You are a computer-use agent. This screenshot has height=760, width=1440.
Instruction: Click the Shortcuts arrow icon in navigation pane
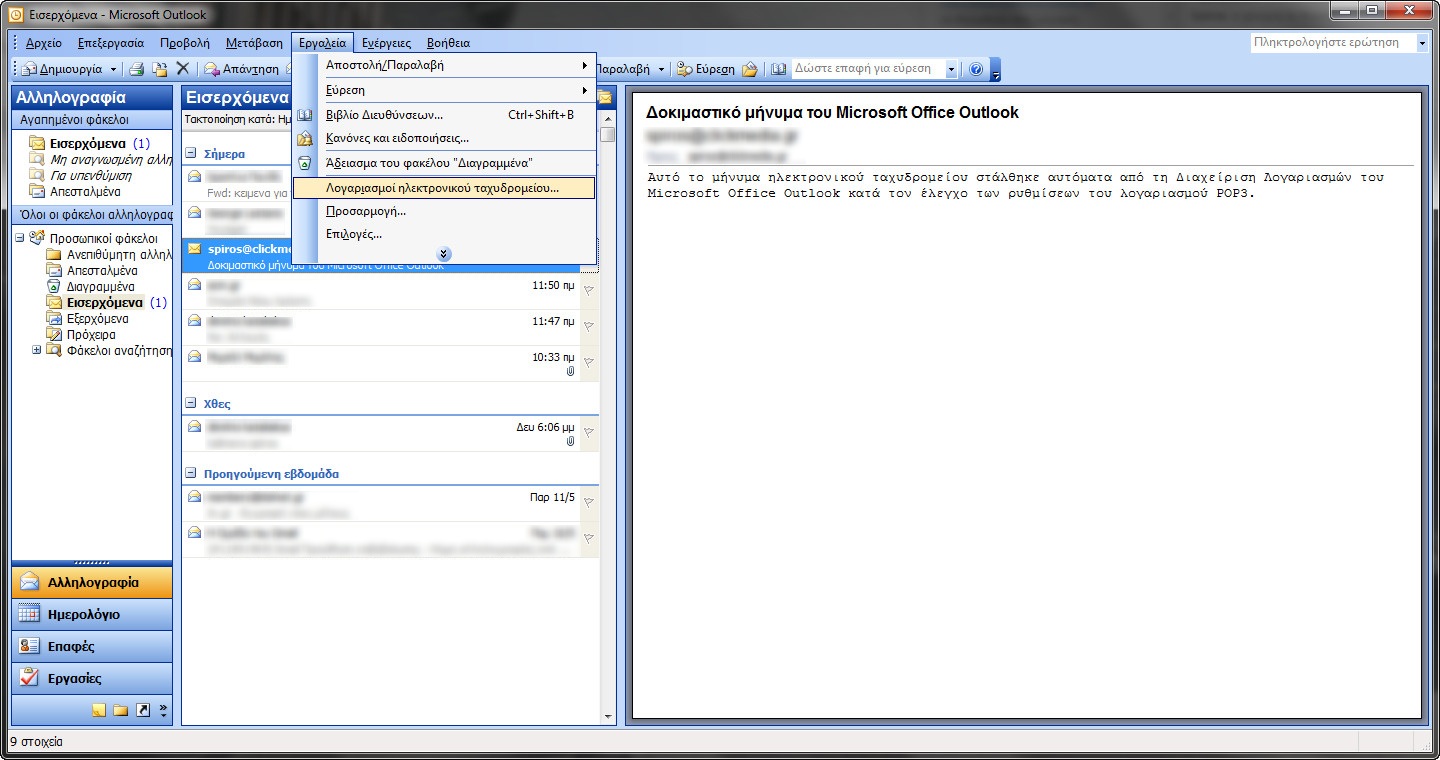(x=142, y=710)
